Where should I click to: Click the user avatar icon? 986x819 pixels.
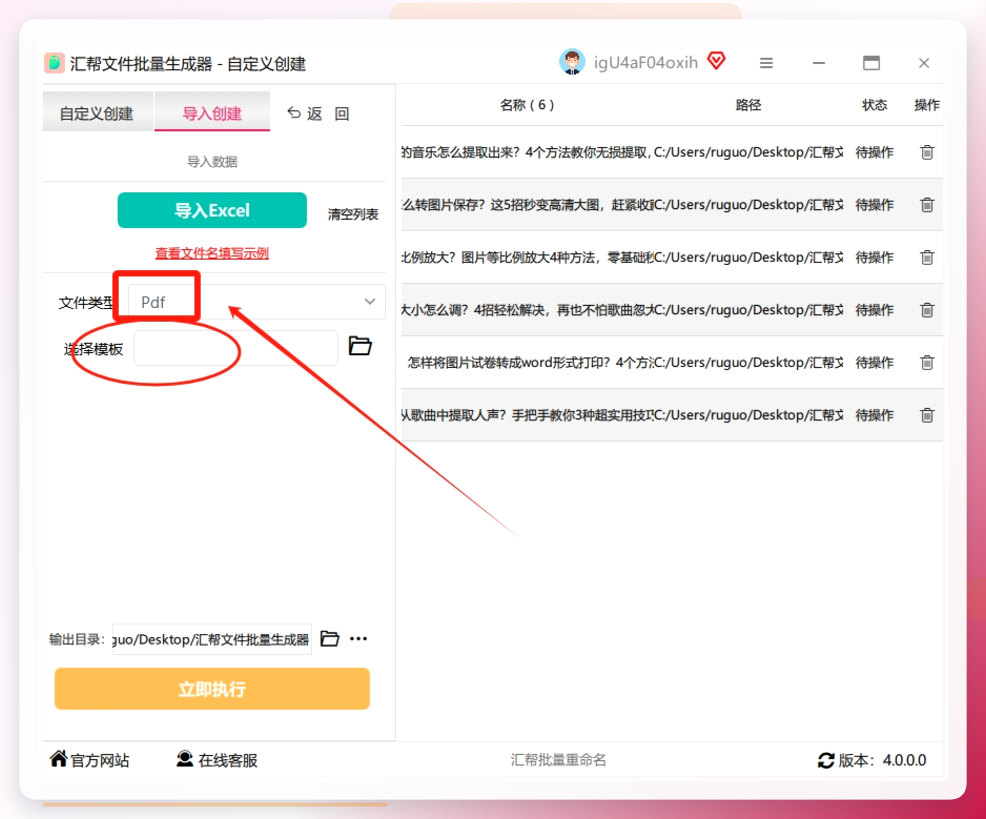[572, 62]
